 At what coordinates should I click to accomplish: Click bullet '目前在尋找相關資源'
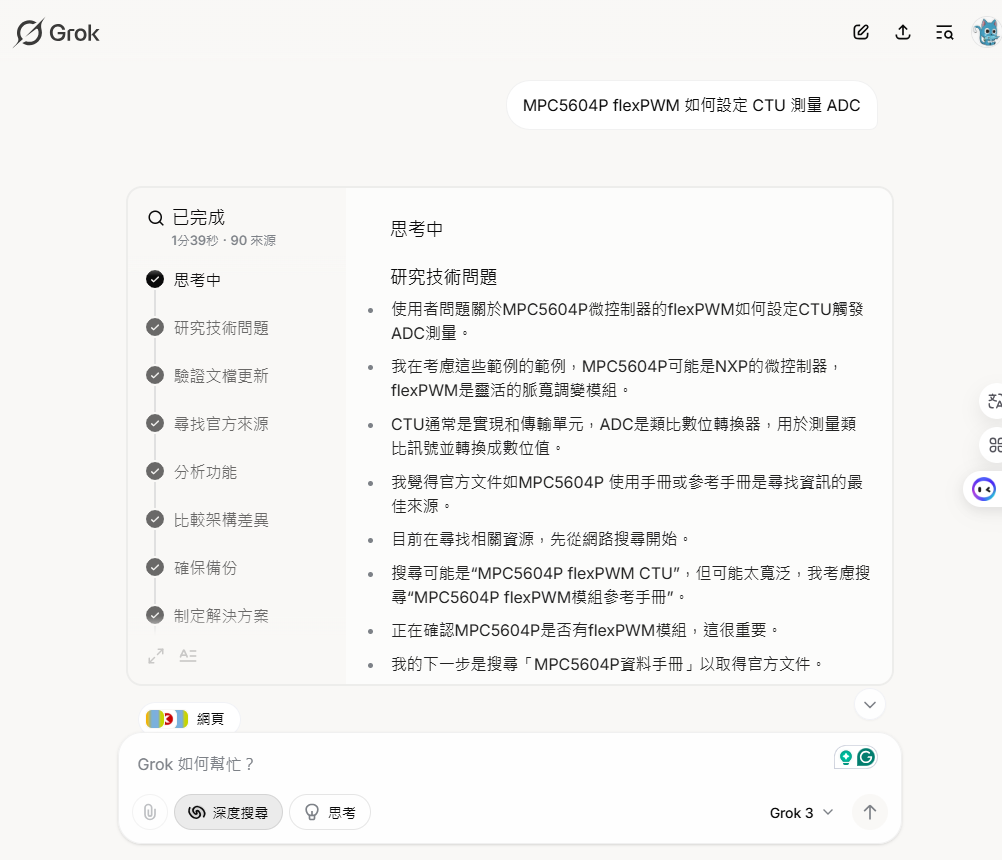coord(541,539)
